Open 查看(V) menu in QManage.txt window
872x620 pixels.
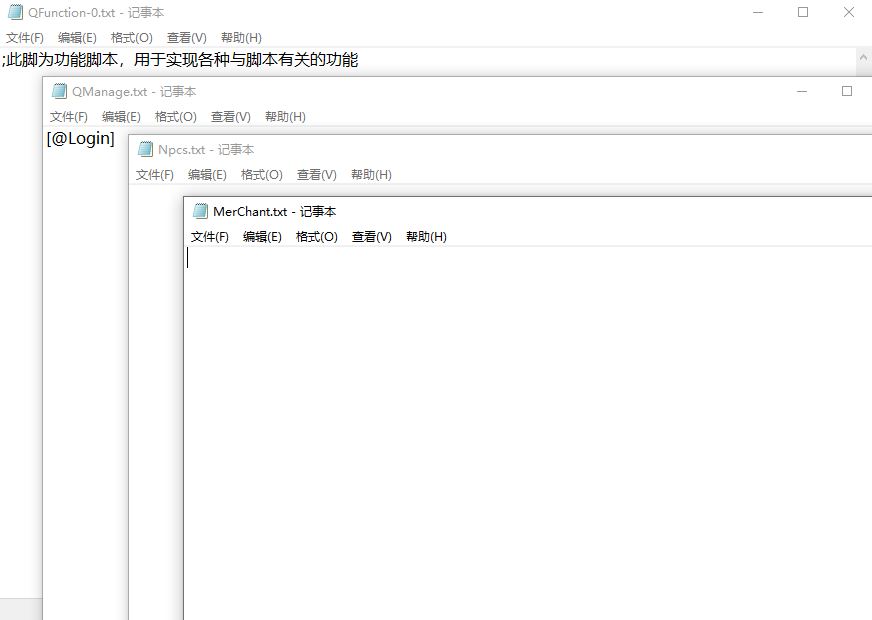click(231, 117)
